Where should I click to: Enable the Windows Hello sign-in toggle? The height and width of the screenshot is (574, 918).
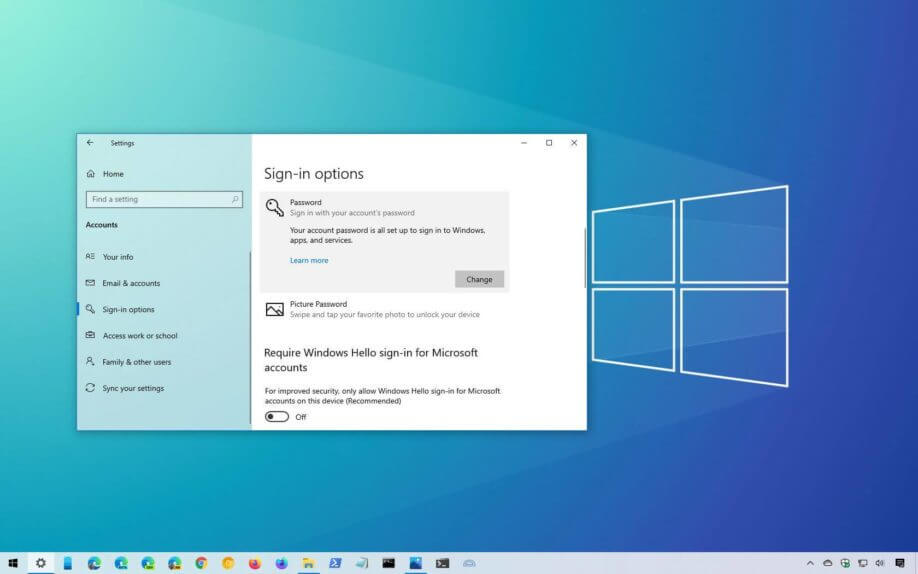[x=277, y=417]
